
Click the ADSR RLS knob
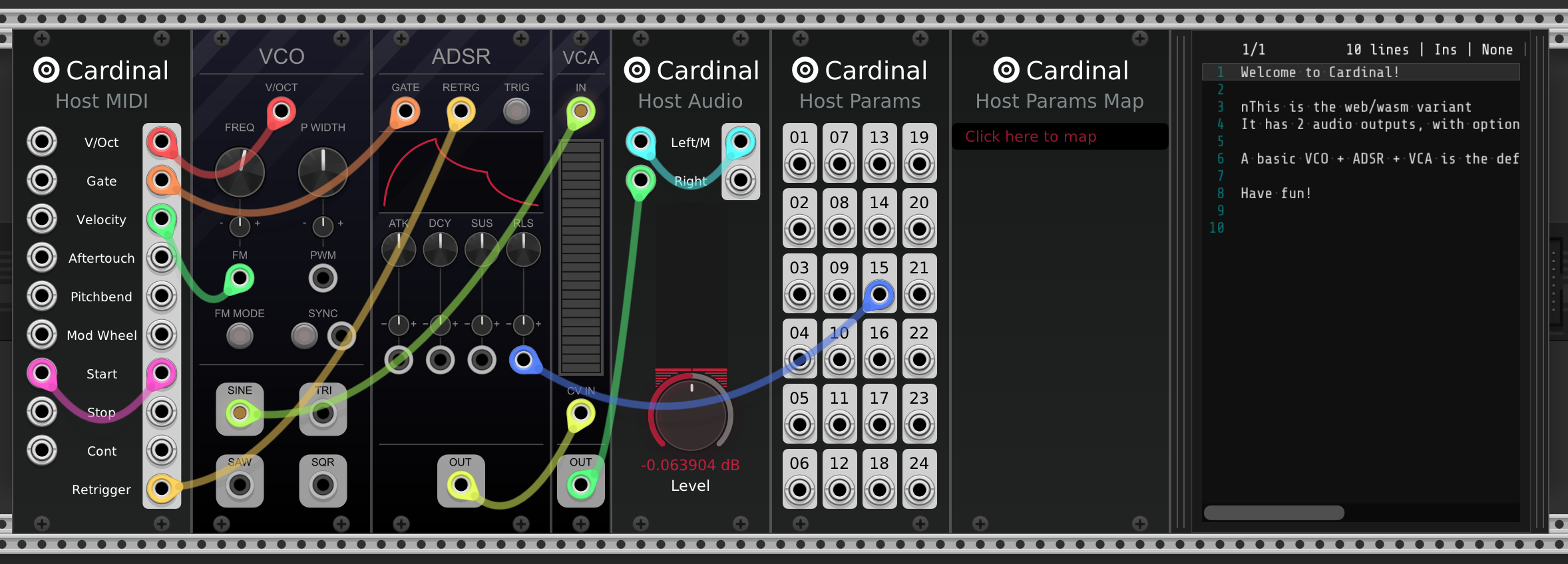click(x=523, y=249)
